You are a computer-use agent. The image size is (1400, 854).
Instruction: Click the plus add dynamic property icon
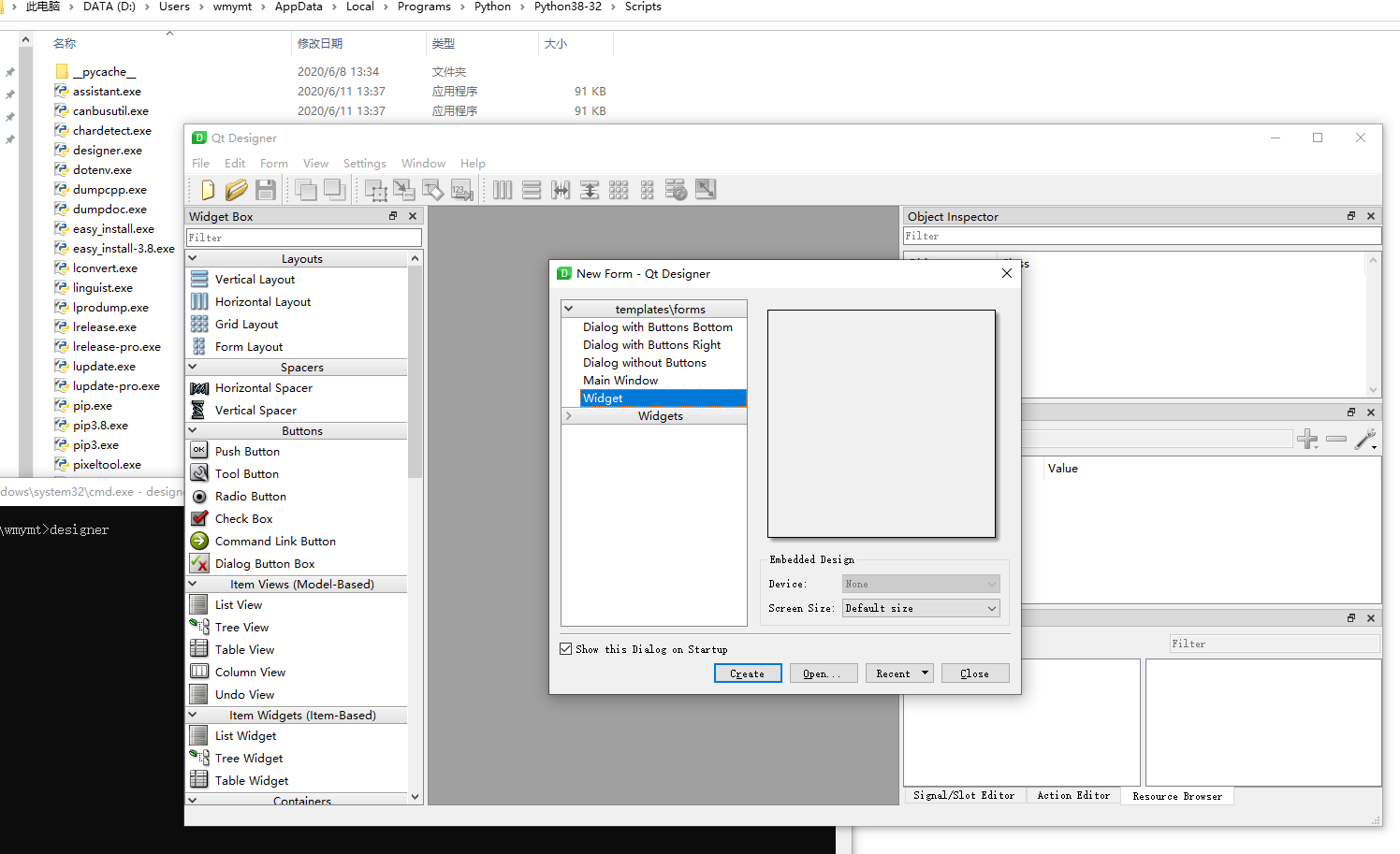click(1308, 439)
